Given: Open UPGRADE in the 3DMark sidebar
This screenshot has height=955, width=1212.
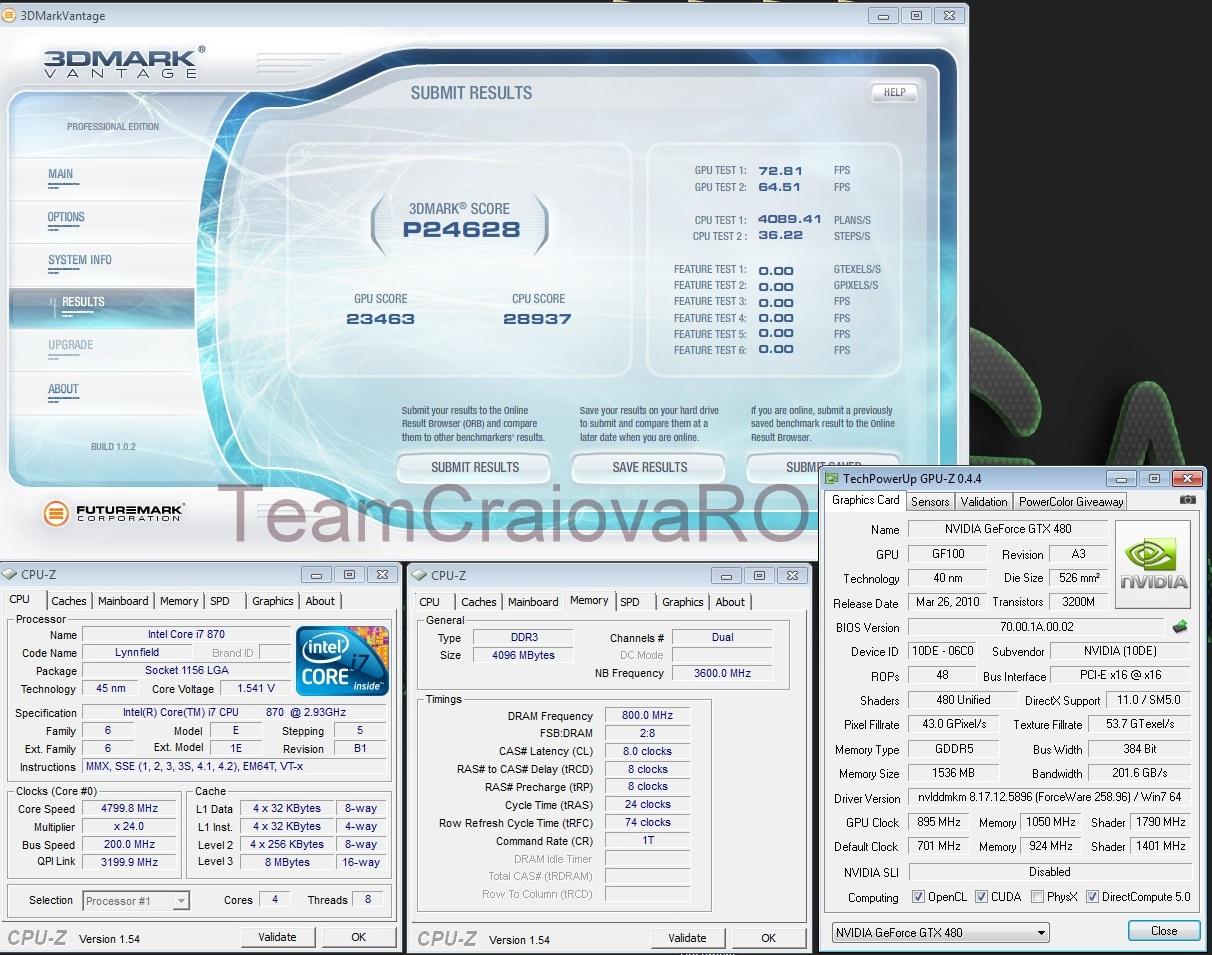Looking at the screenshot, I should pos(70,345).
